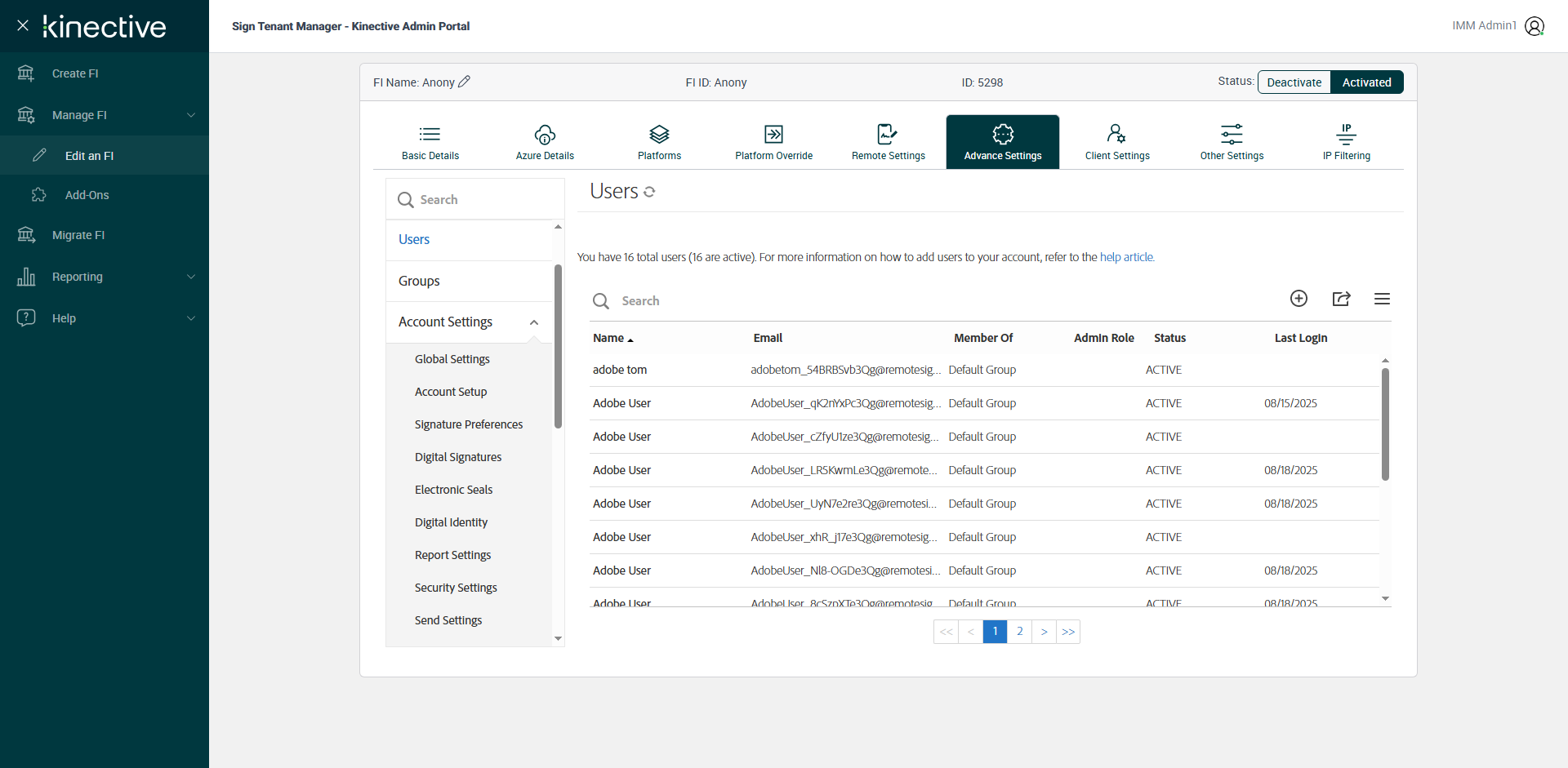Go to page 2 of users
1568x768 pixels.
point(1019,632)
